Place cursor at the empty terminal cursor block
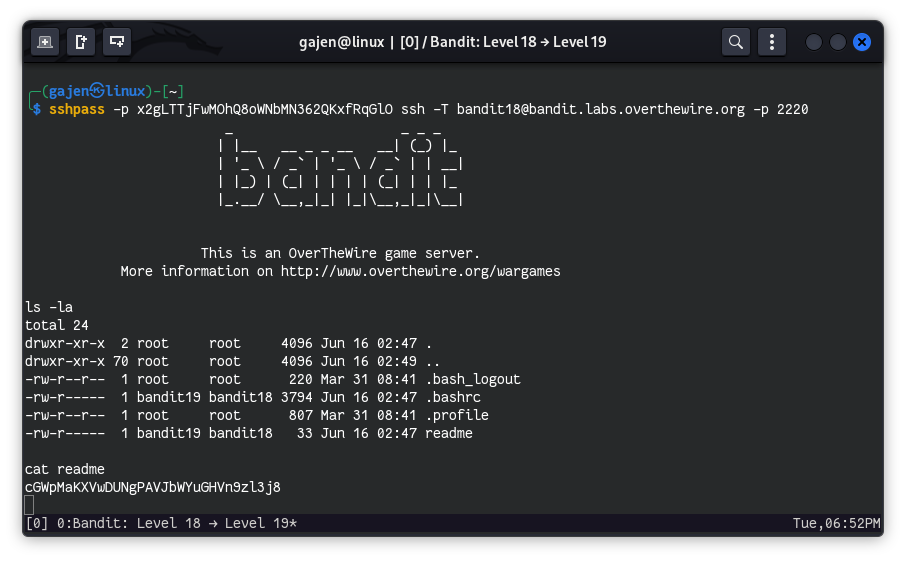The width and height of the screenshot is (906, 561). click(x=29, y=505)
